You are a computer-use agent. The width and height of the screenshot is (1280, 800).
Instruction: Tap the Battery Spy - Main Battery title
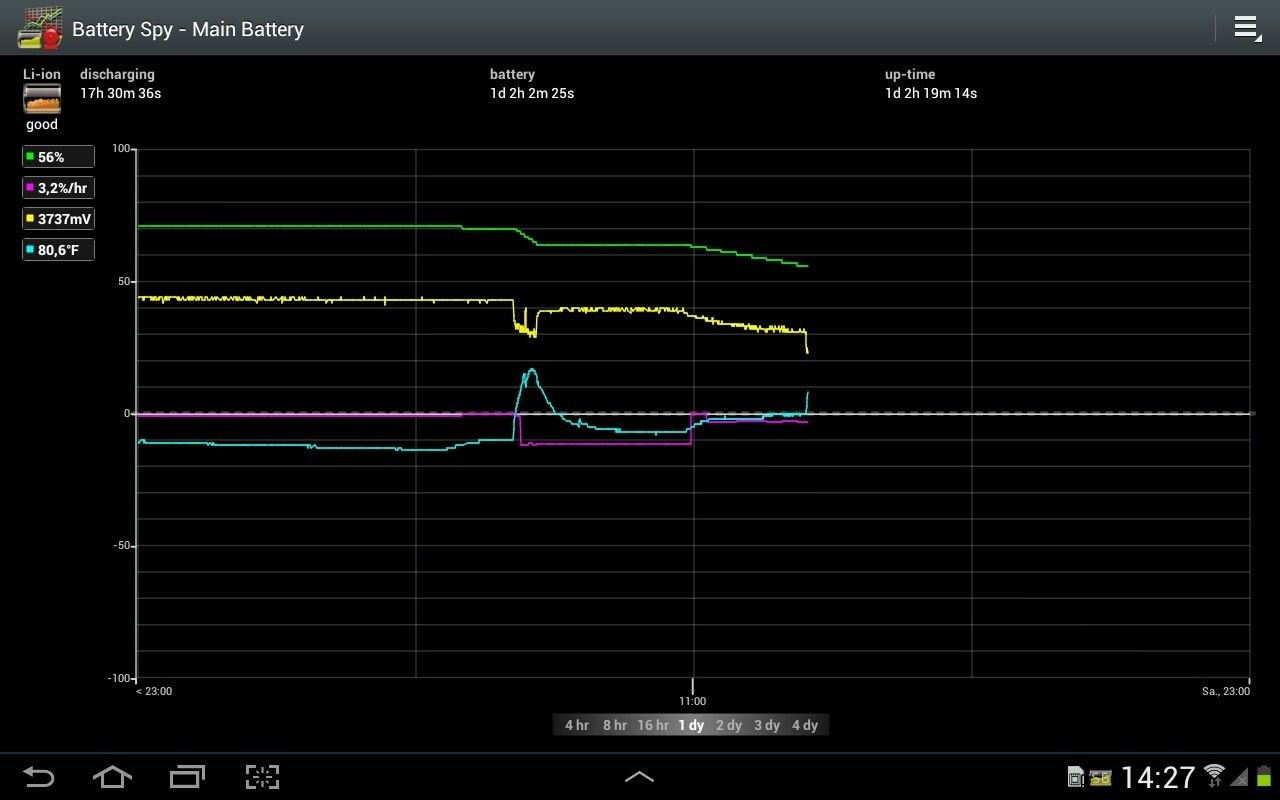[x=188, y=29]
